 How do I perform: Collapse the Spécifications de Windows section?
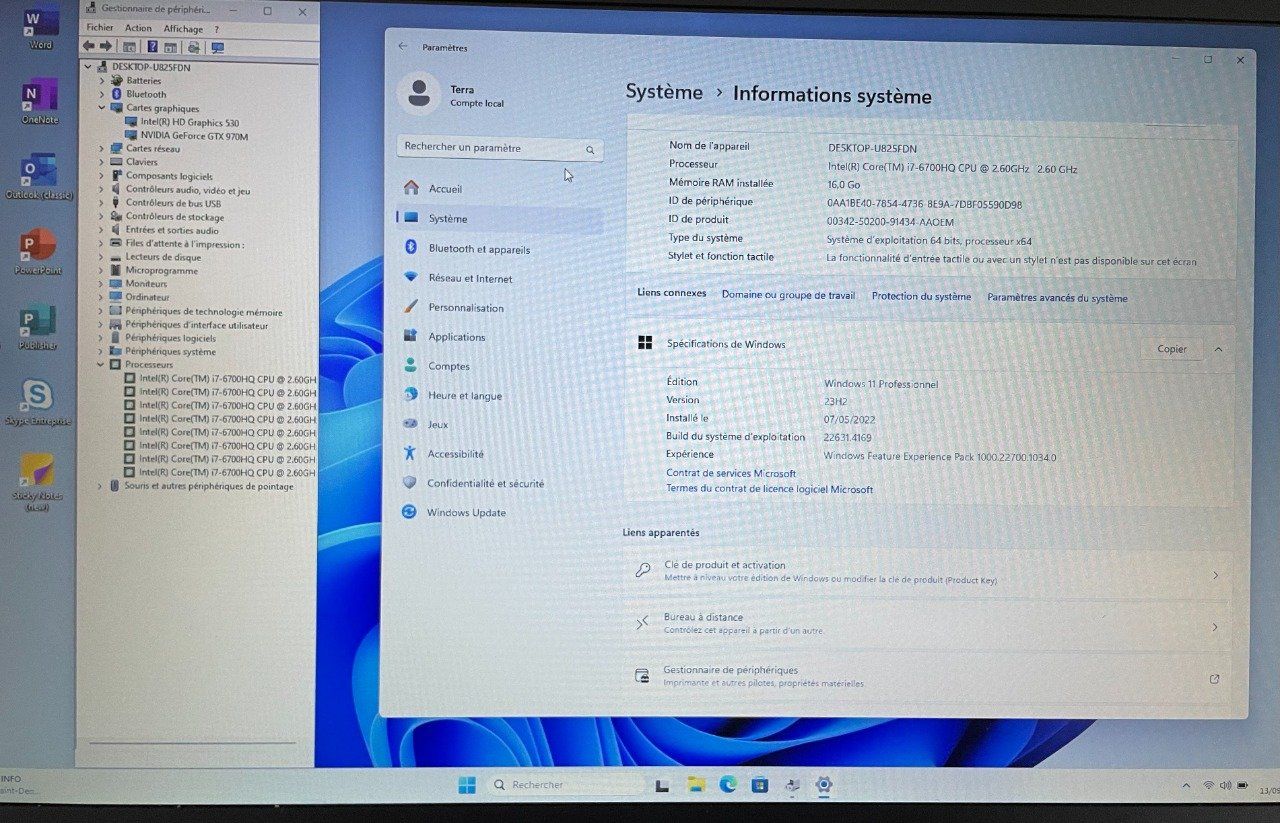pyautogui.click(x=1218, y=349)
